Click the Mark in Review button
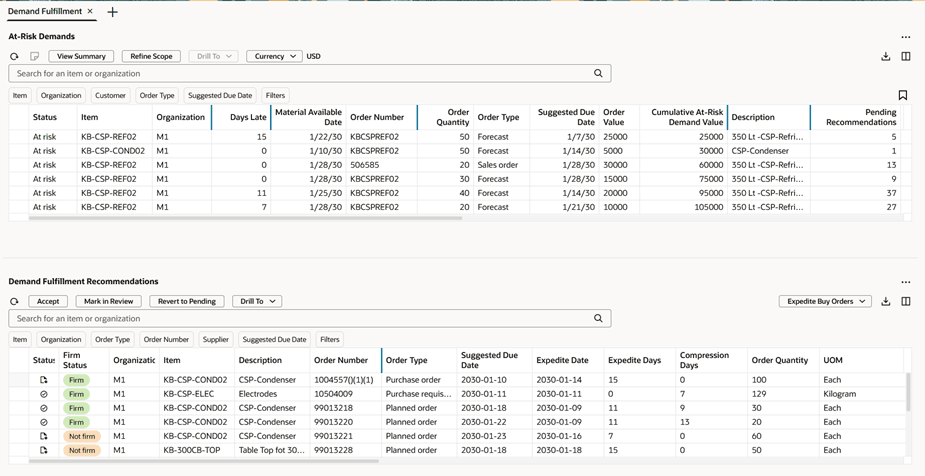The width and height of the screenshot is (925, 476). click(x=109, y=301)
